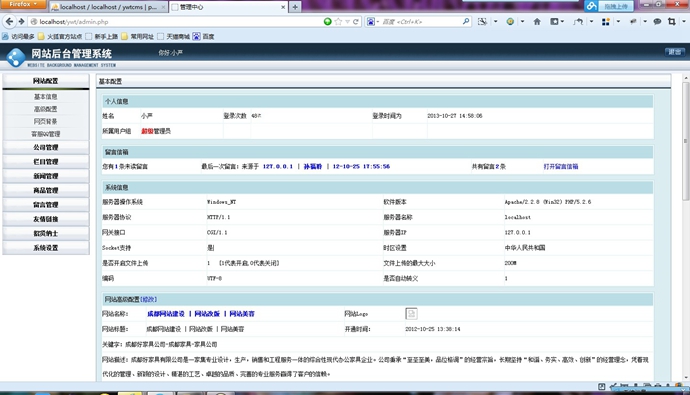The height and width of the screenshot is (395, 690).
Task: Click the website Logo image placeholder icon
Action: [411, 314]
